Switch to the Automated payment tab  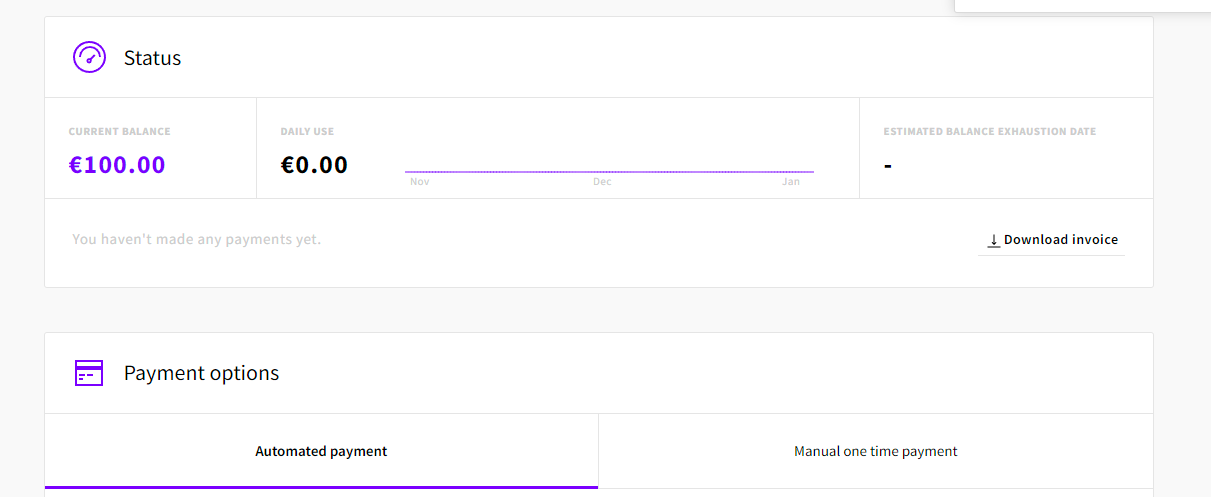[321, 451]
